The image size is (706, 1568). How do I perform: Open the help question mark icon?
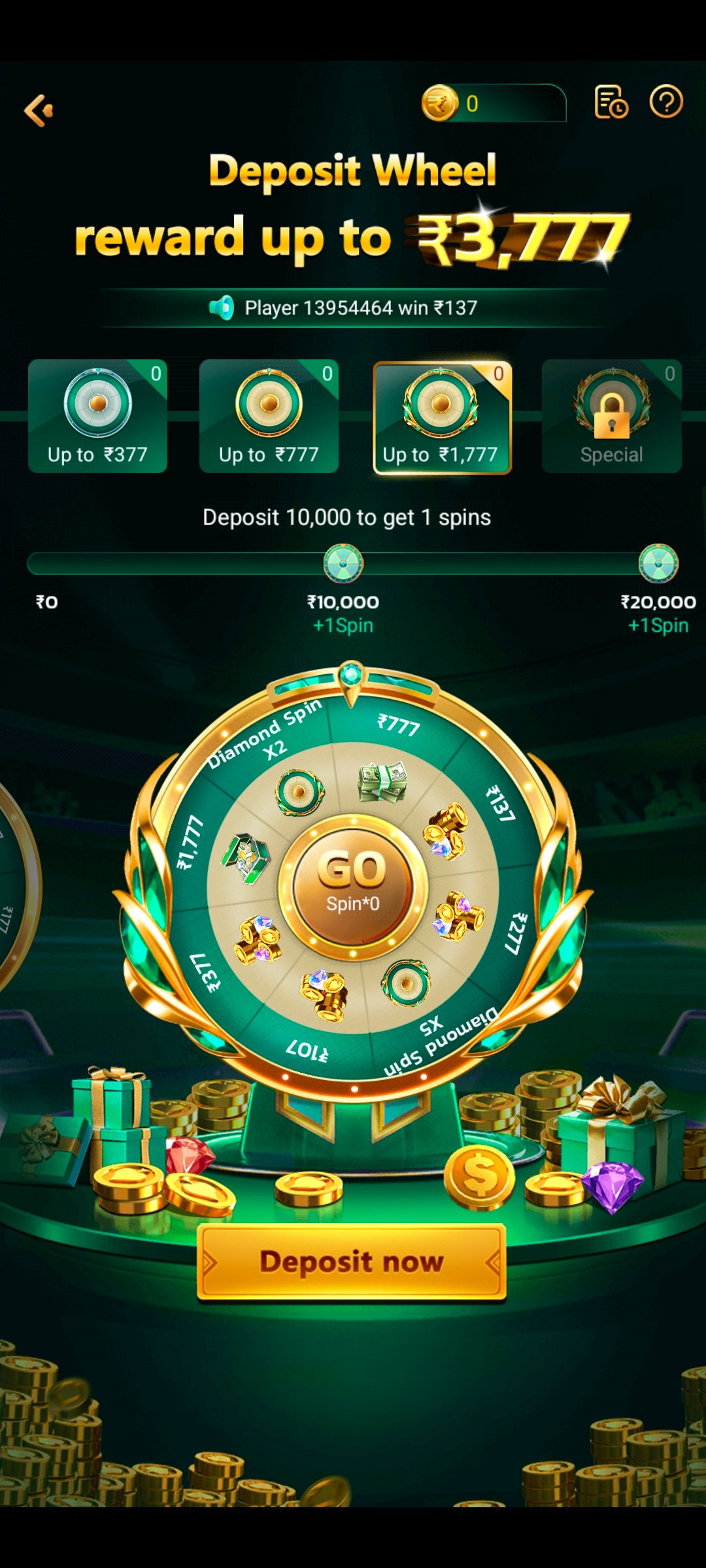coord(666,102)
